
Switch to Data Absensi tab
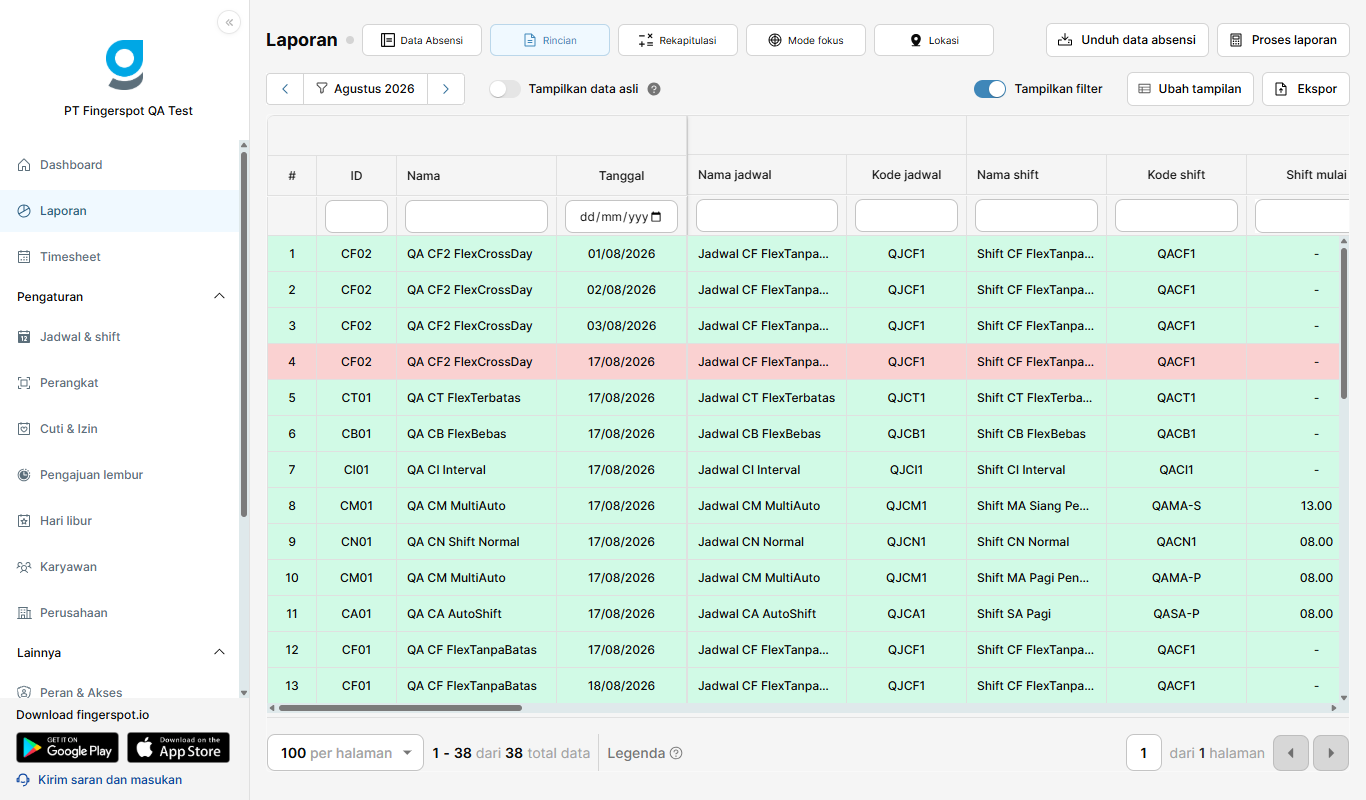tap(422, 40)
